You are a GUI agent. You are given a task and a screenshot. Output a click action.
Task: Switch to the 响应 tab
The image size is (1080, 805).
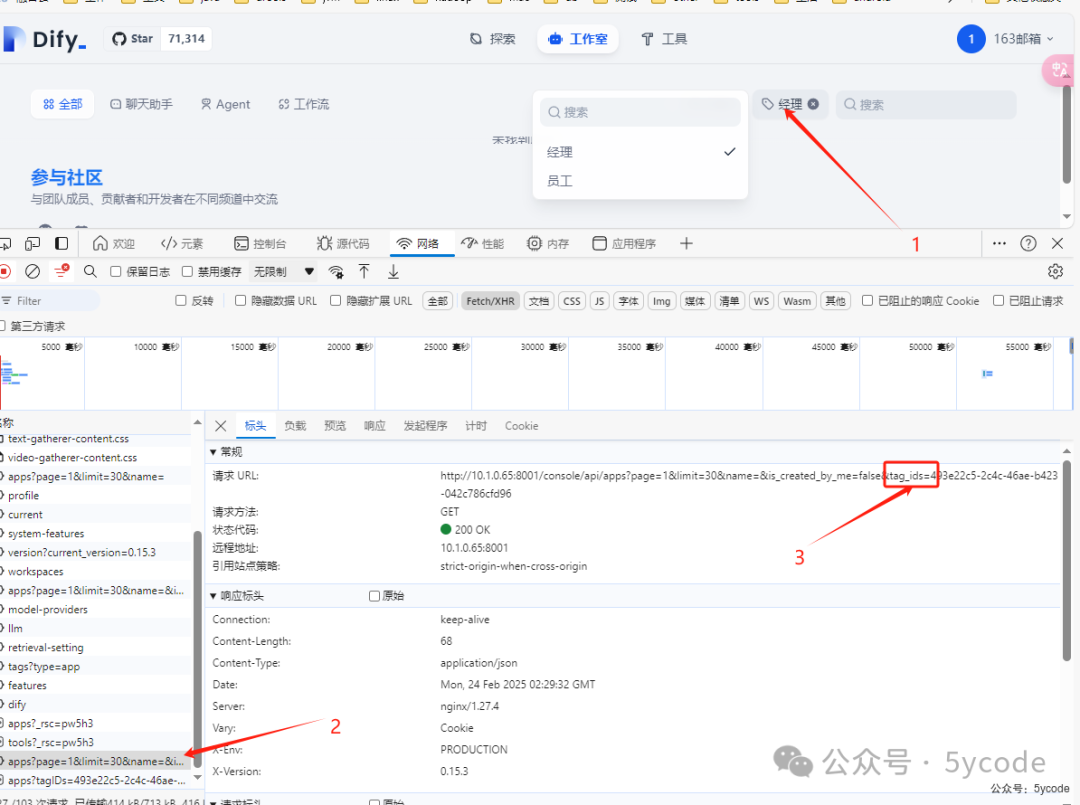coord(375,426)
